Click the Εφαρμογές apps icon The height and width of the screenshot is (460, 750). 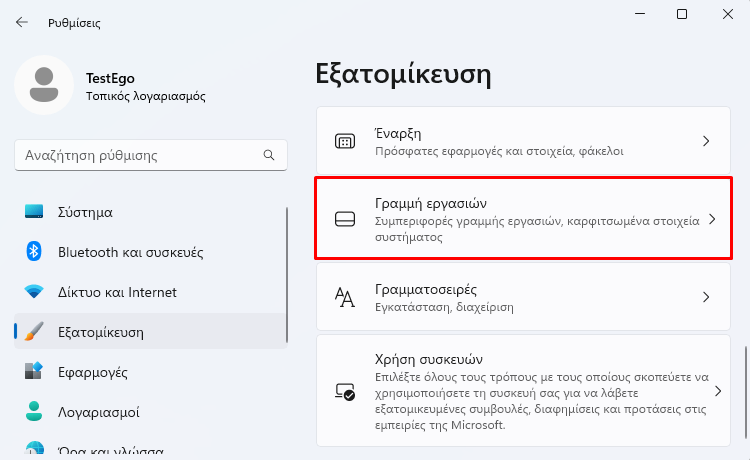[35, 372]
